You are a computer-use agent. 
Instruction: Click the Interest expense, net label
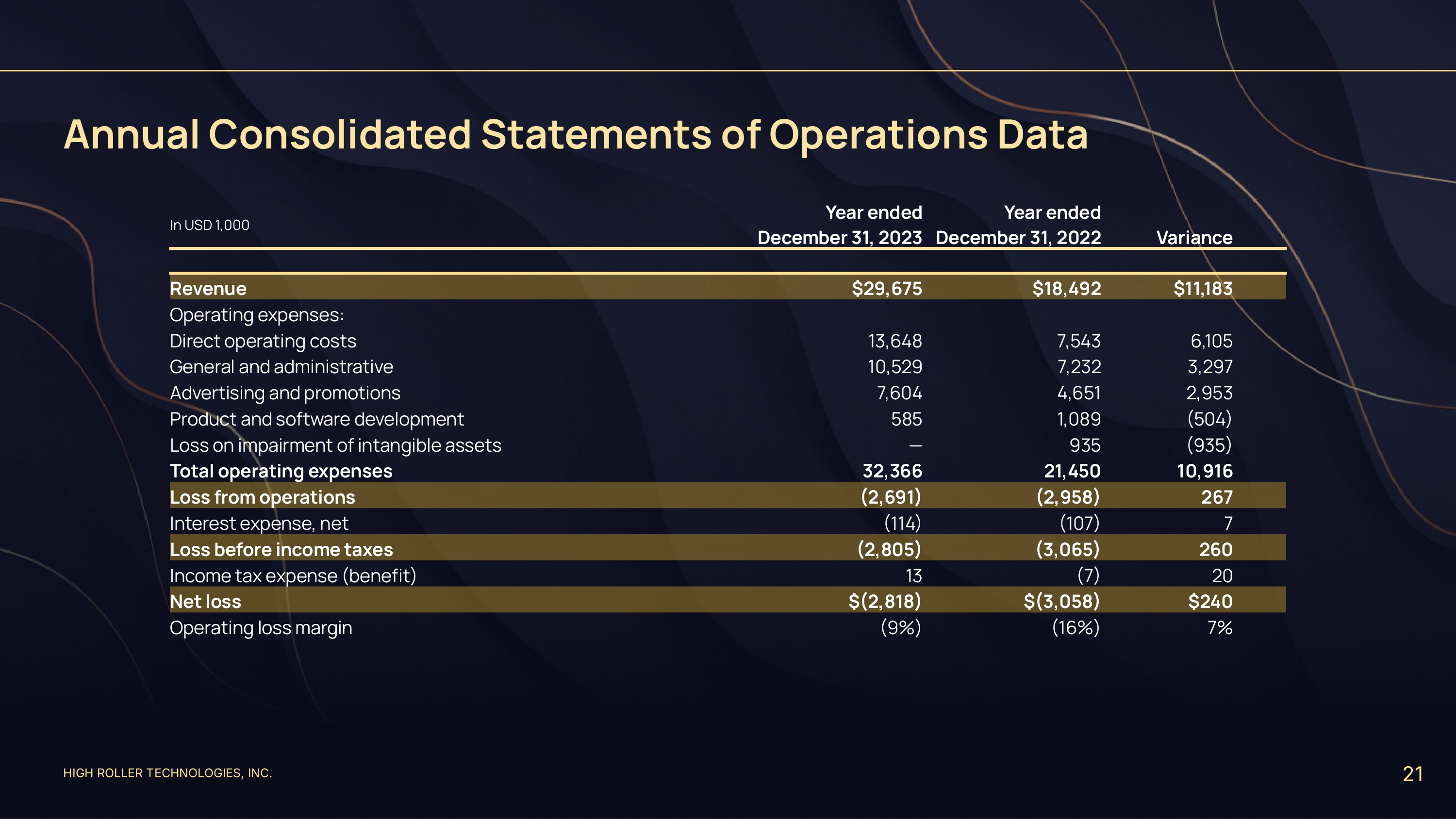(x=259, y=524)
